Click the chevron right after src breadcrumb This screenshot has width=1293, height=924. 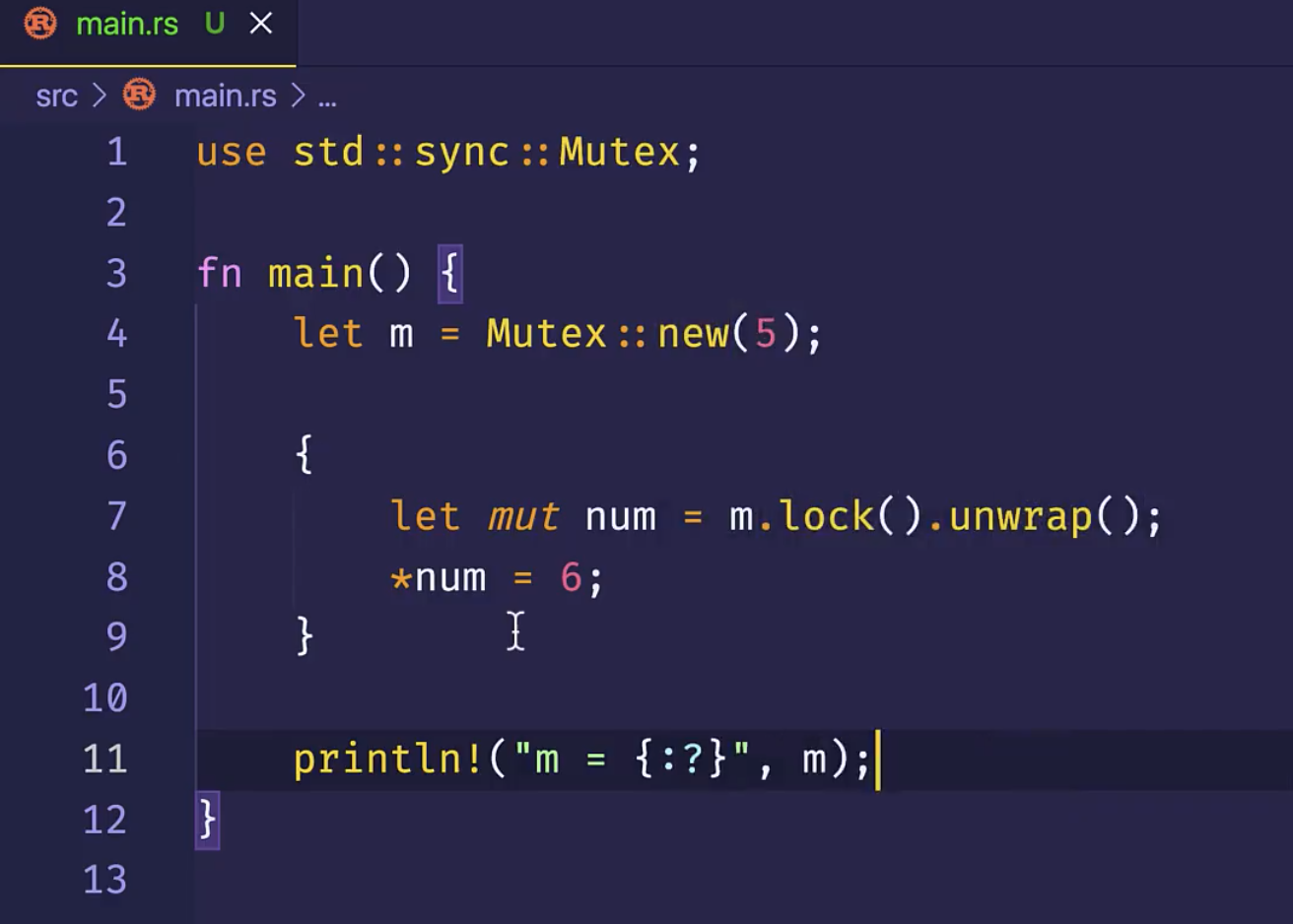(99, 96)
